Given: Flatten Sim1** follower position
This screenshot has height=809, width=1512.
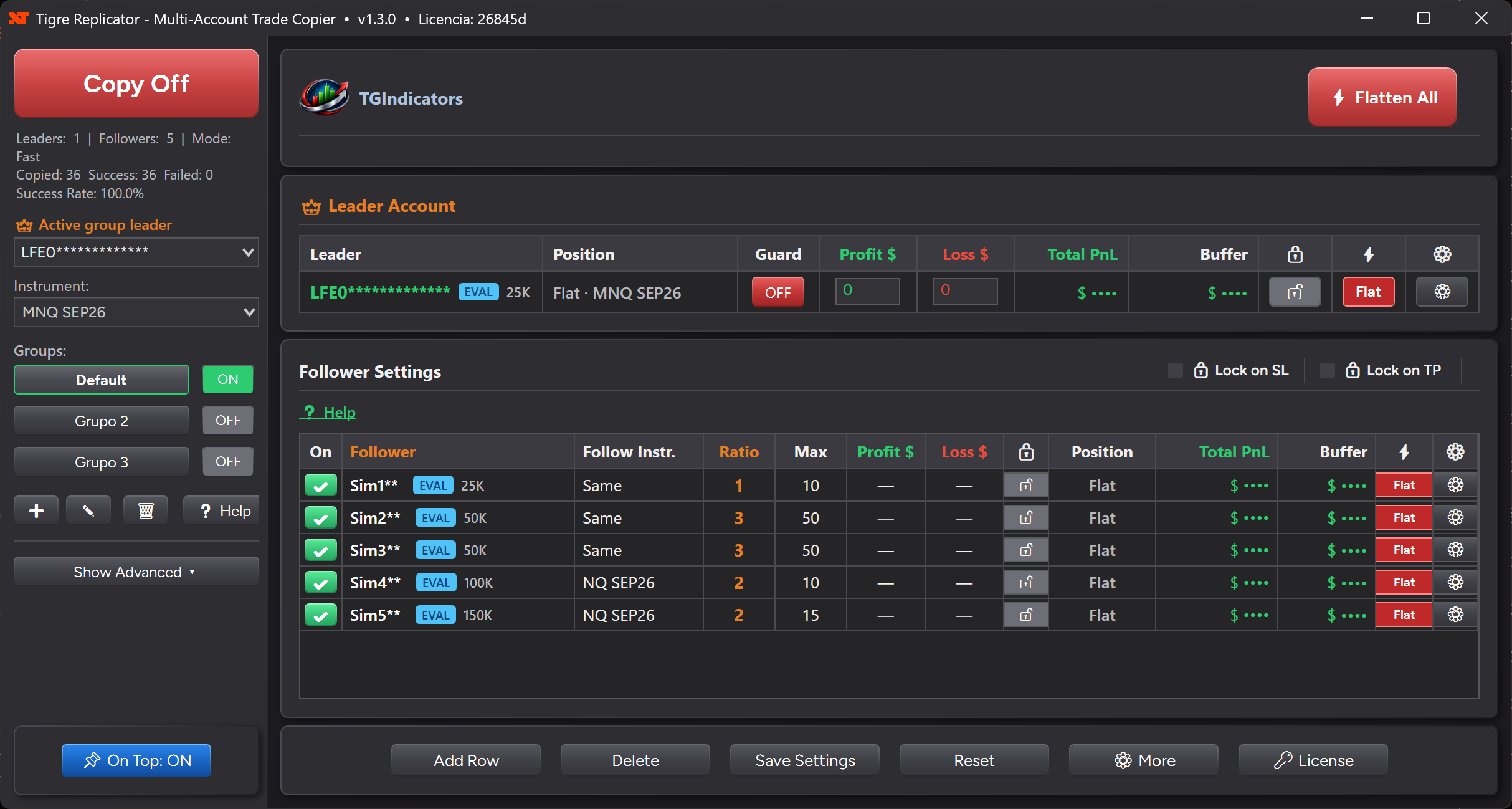Looking at the screenshot, I should pos(1404,485).
